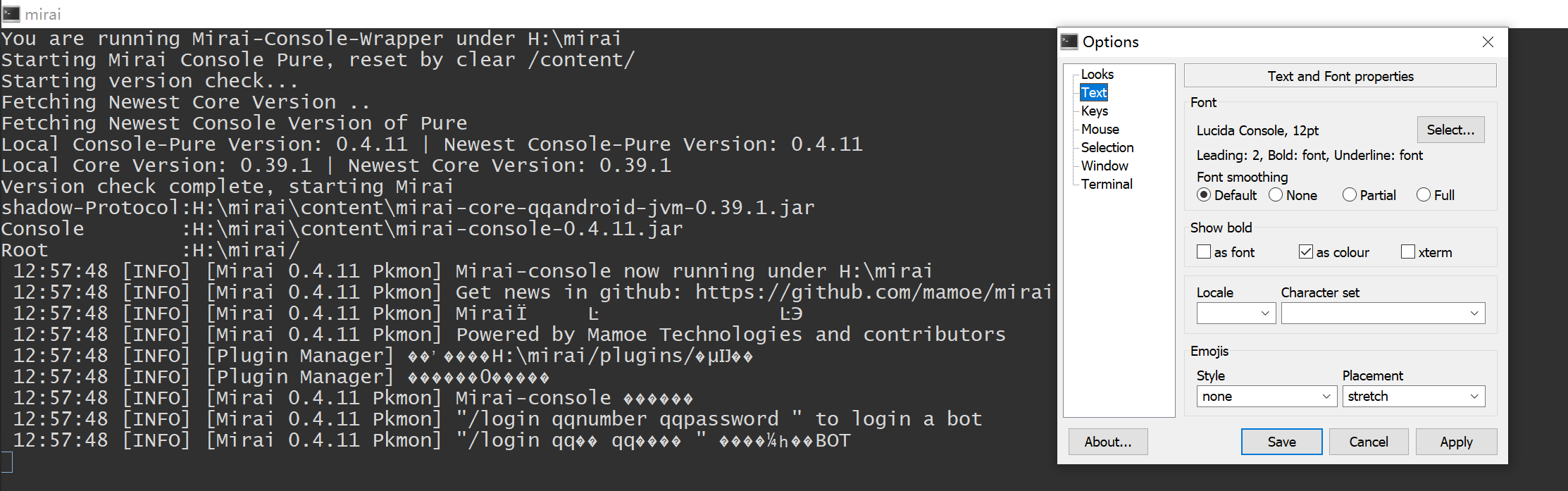Click Select to change the font

click(1450, 130)
